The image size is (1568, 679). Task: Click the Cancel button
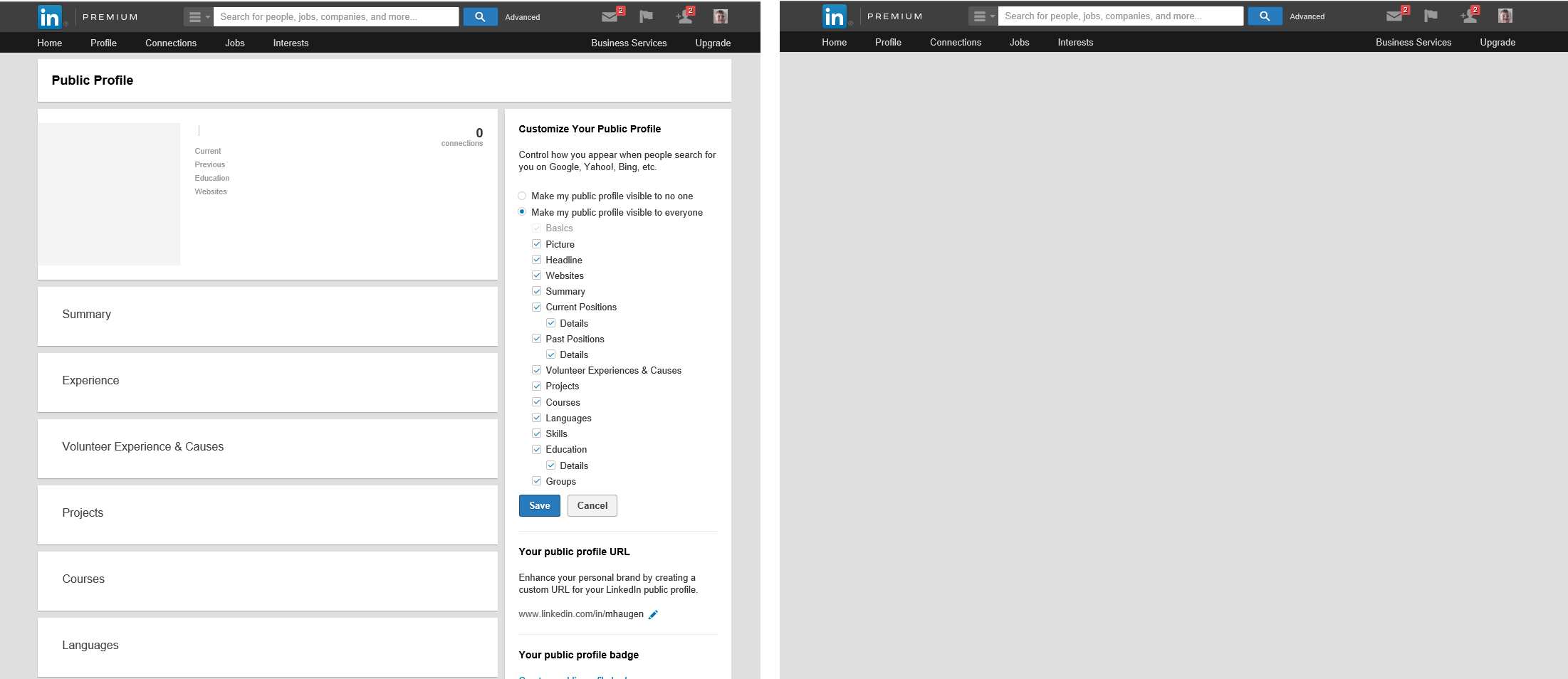click(592, 506)
